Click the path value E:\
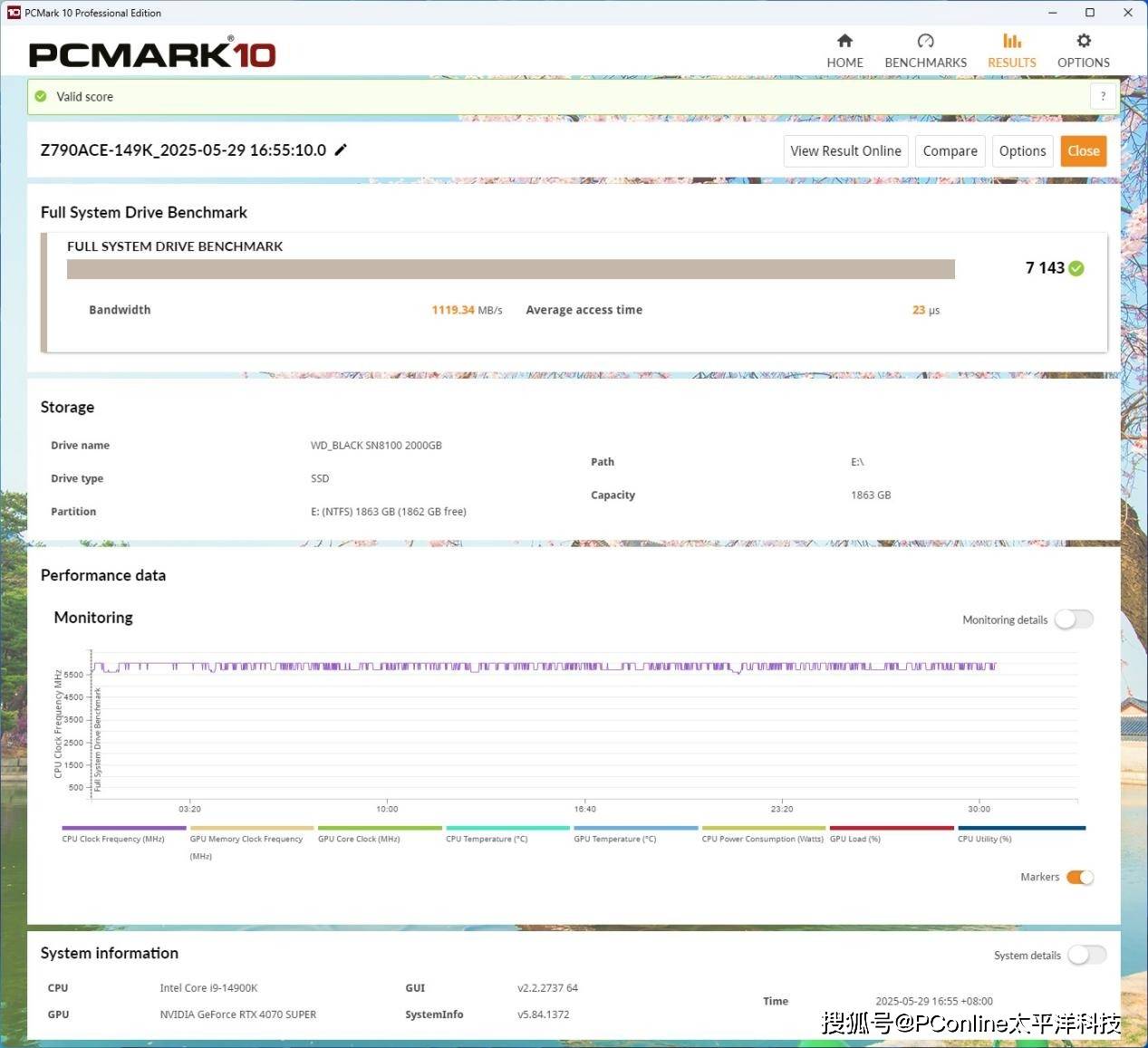 coord(857,462)
